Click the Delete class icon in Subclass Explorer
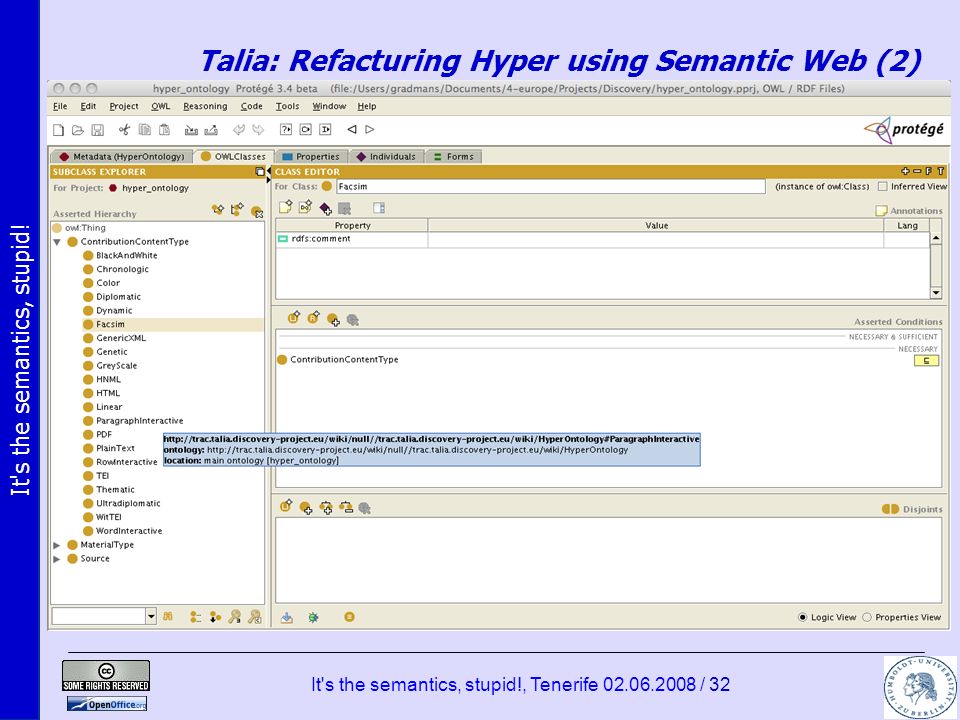This screenshot has height=720, width=960. [x=257, y=212]
